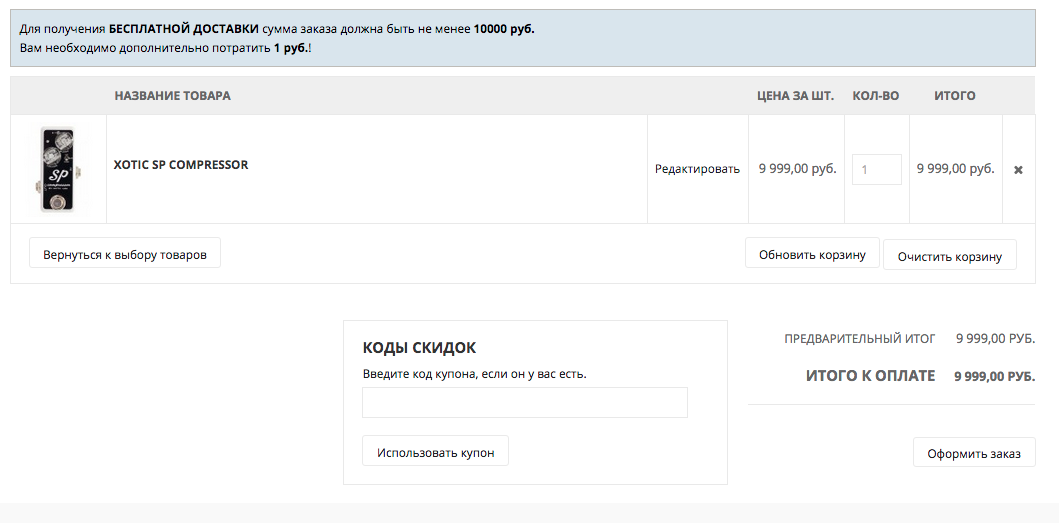1059x523 pixels.
Task: Select the КОЛ-ВО column header
Action: (875, 96)
